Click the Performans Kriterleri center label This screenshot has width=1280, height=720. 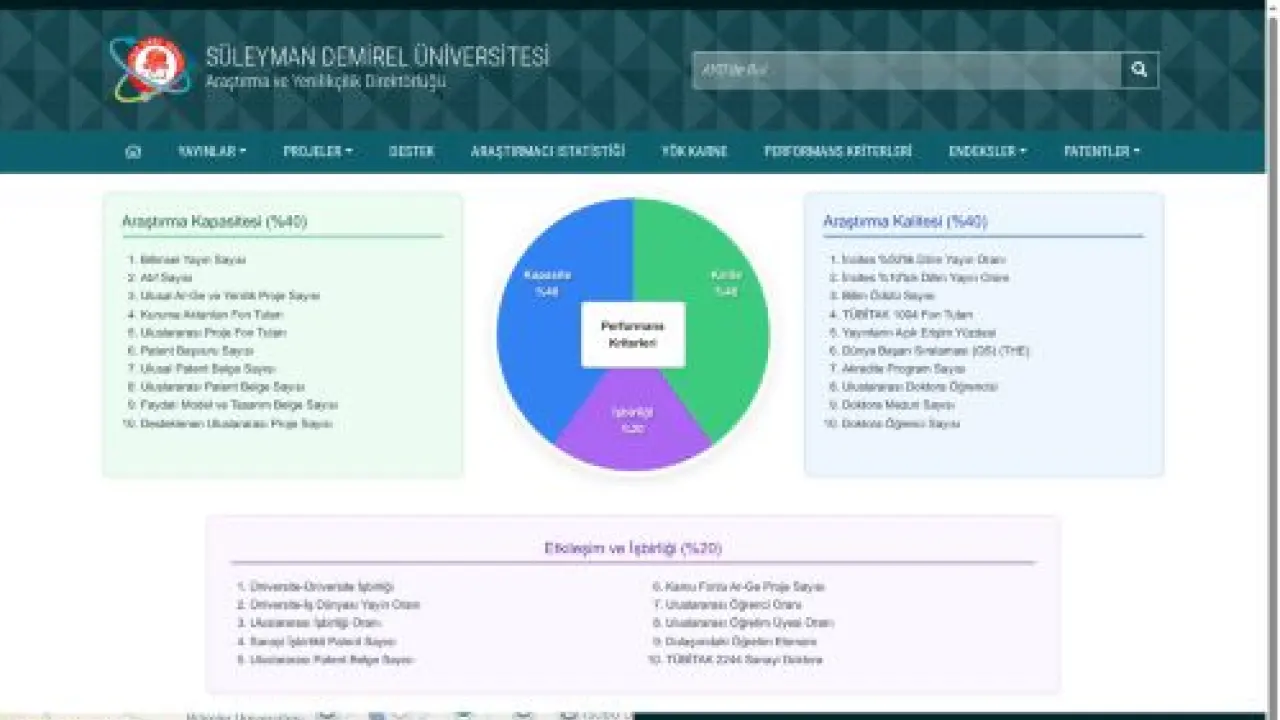point(633,335)
